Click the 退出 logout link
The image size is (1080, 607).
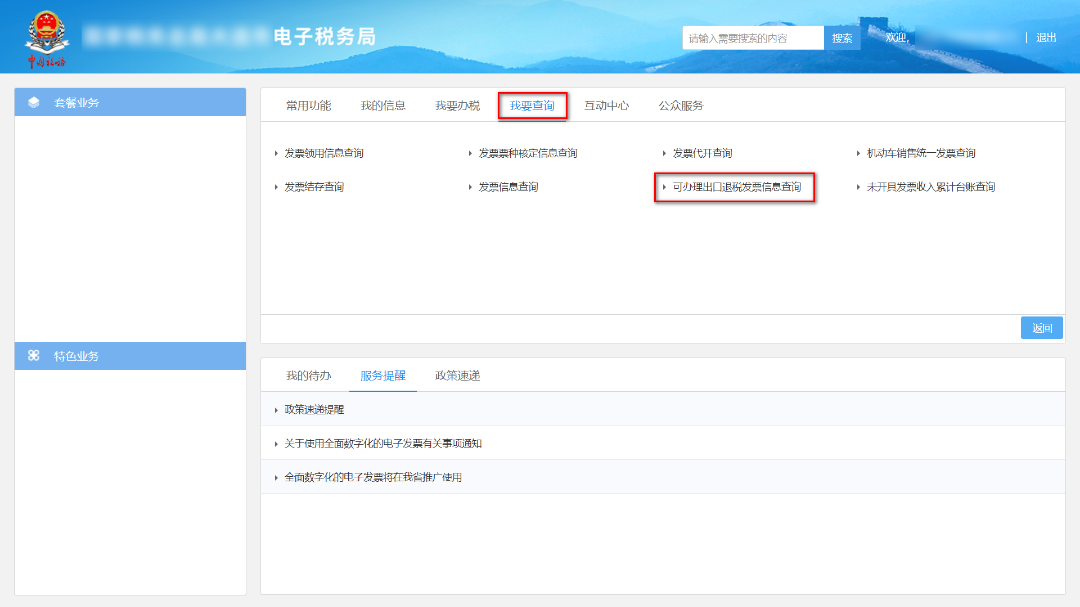pos(1046,38)
